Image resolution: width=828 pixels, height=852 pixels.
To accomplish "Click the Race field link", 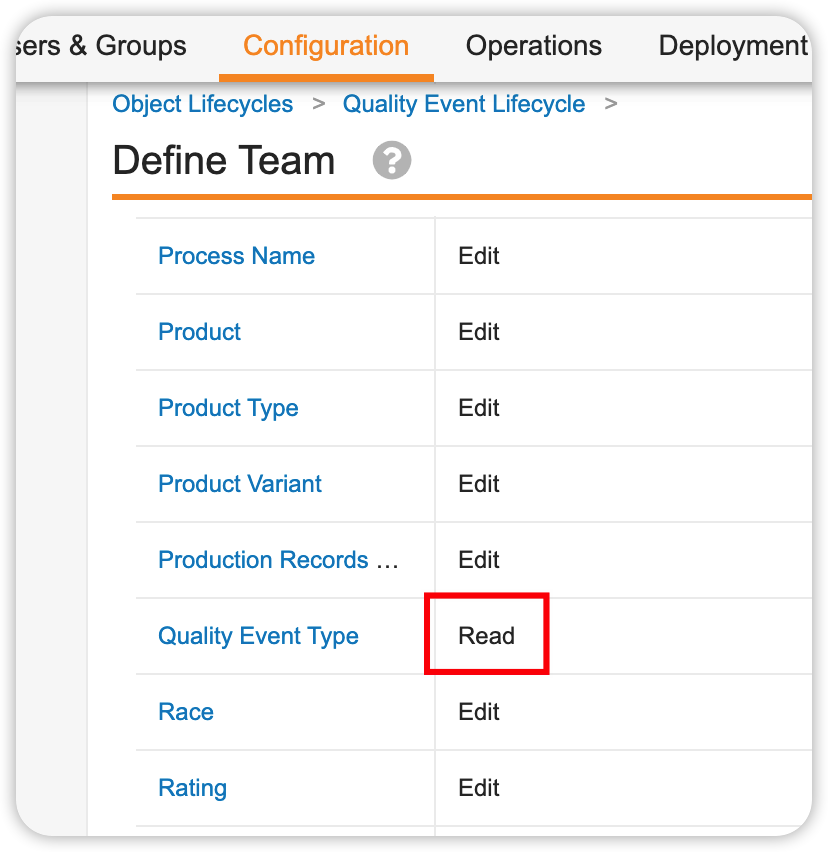I will pos(186,712).
